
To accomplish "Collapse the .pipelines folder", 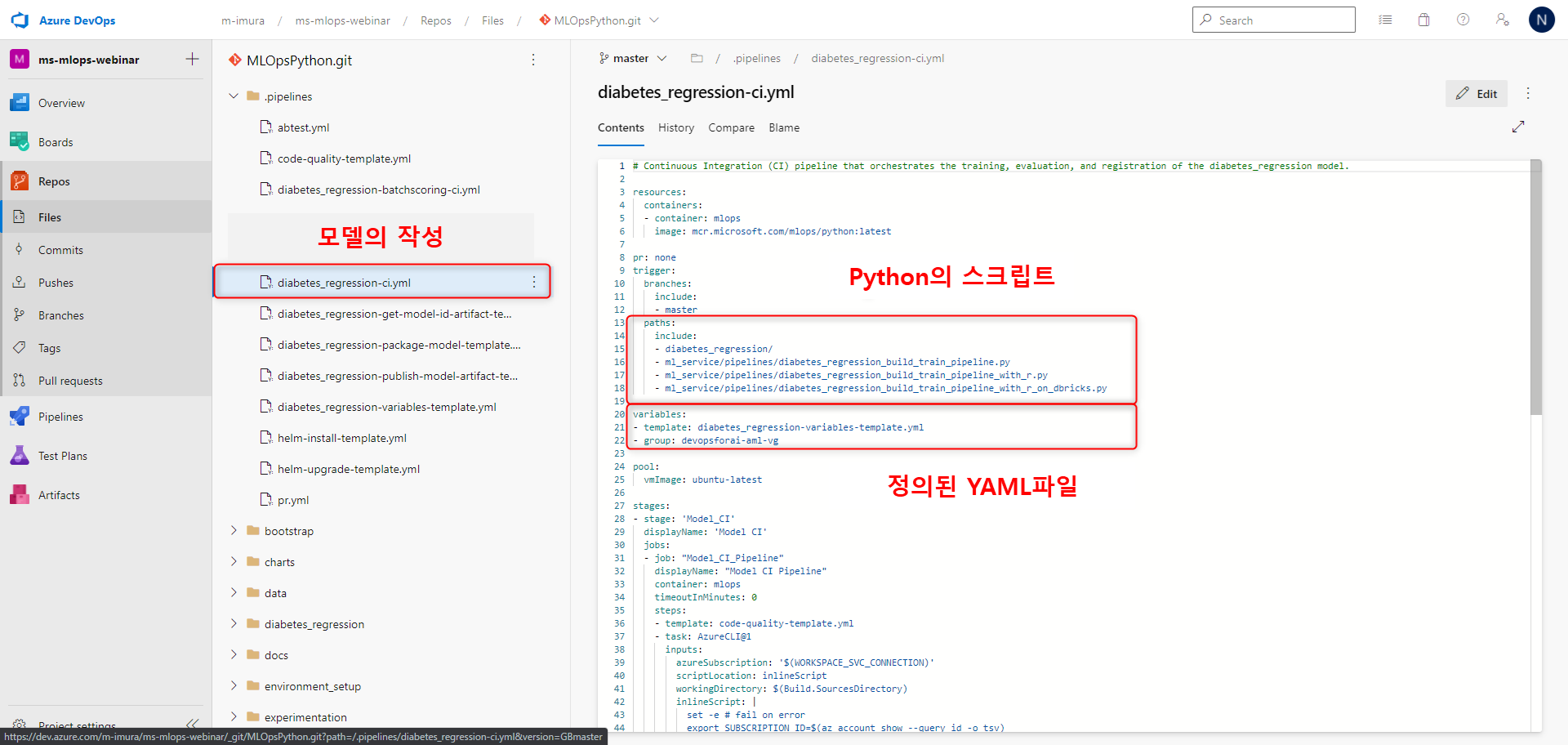I will [234, 96].
